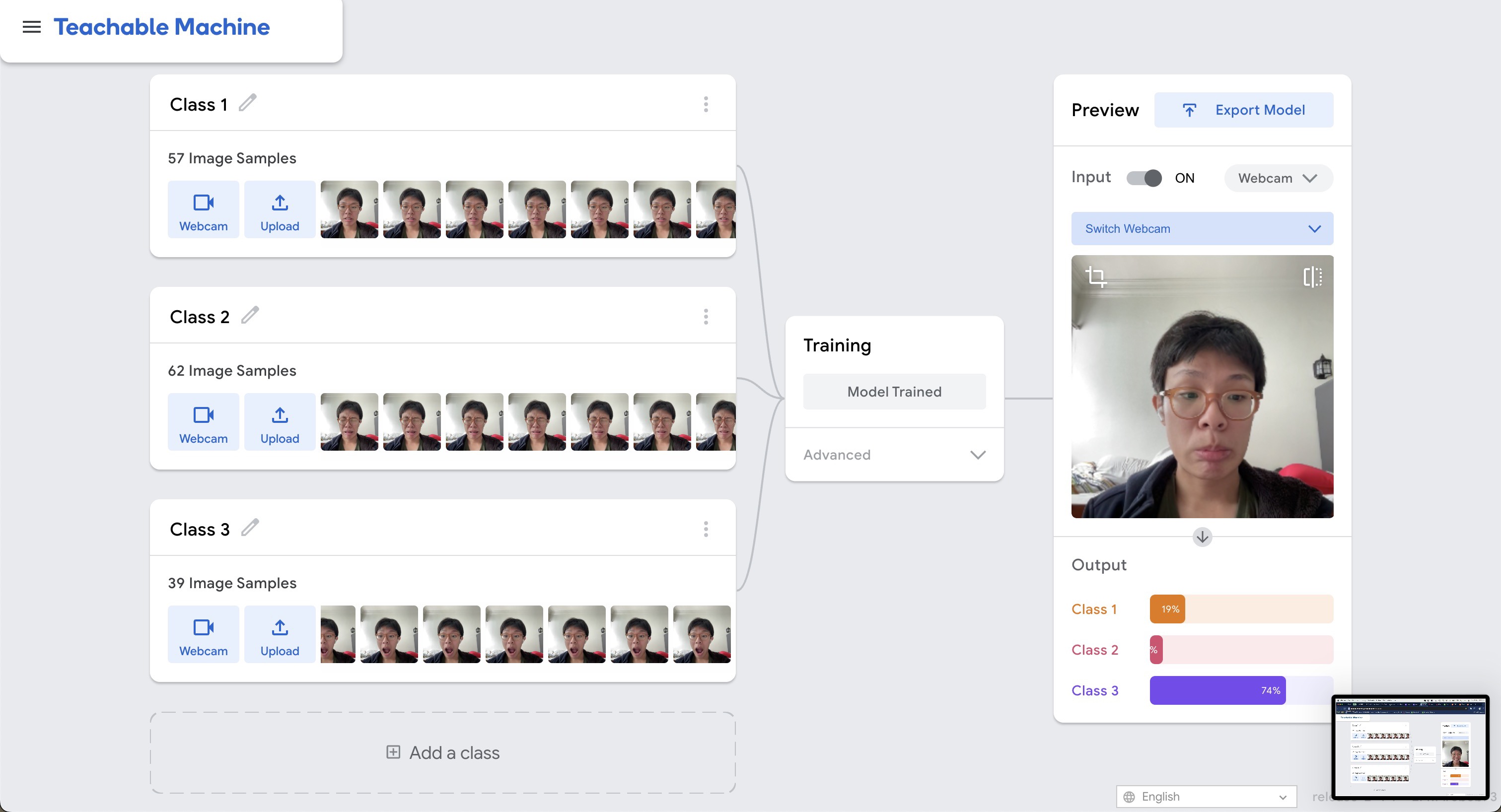The width and height of the screenshot is (1501, 812).
Task: Open Class 3 three-dot options menu
Action: coord(706,529)
